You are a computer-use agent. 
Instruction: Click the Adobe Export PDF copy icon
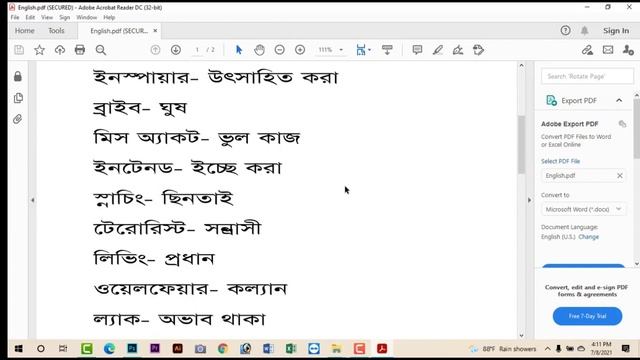click(622, 124)
